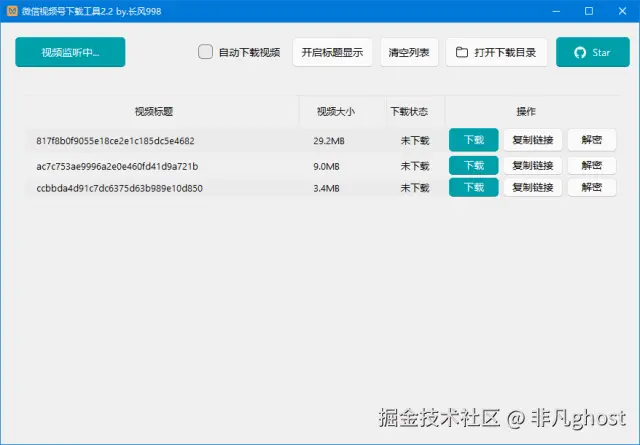
Task: Click 未下载 status in the 29.2MB row
Action: [415, 141]
